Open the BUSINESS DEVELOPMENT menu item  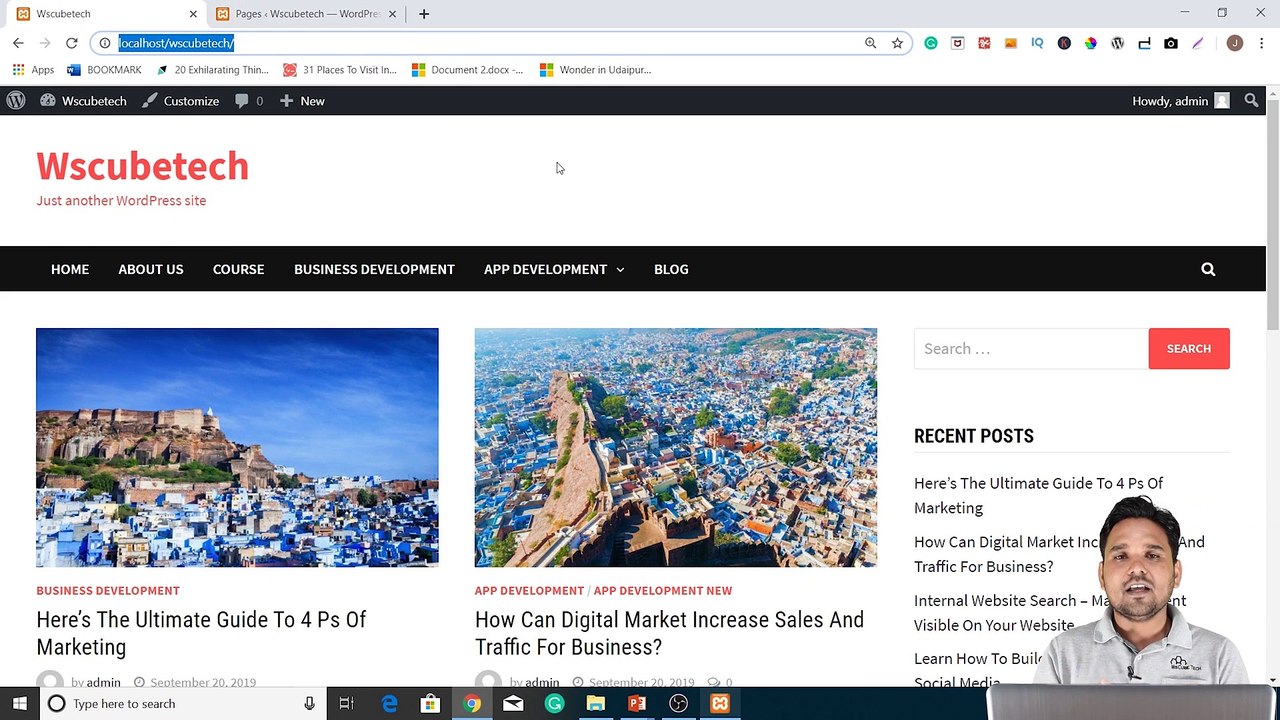click(374, 269)
